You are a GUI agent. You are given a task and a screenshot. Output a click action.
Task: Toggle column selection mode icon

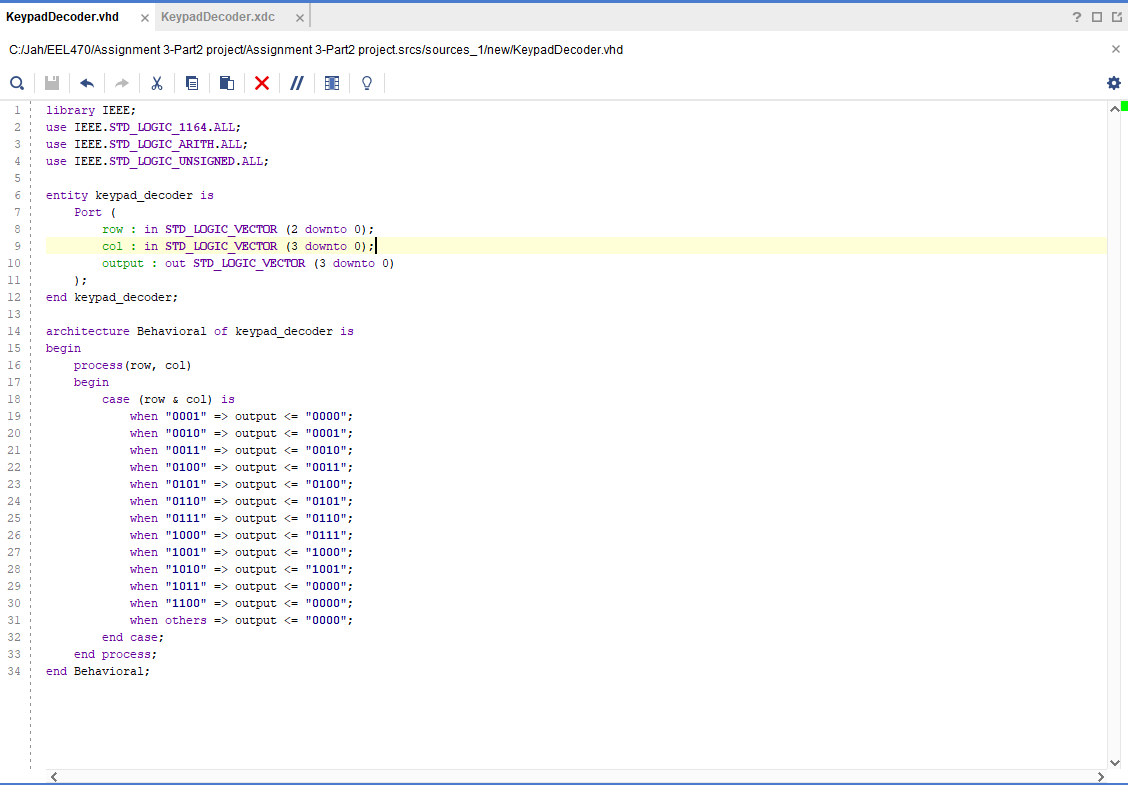[332, 83]
